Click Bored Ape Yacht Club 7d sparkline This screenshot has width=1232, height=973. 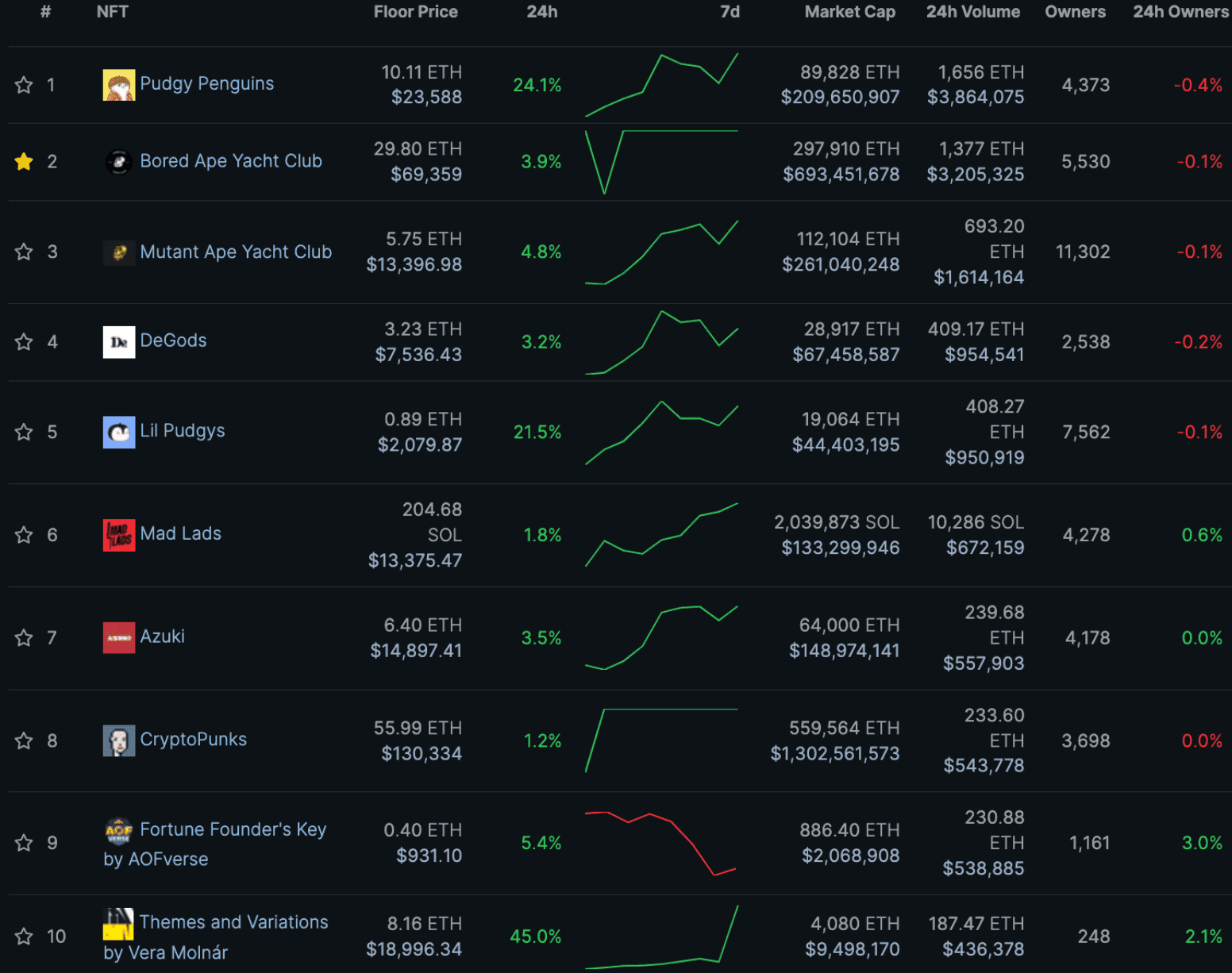pos(661,162)
